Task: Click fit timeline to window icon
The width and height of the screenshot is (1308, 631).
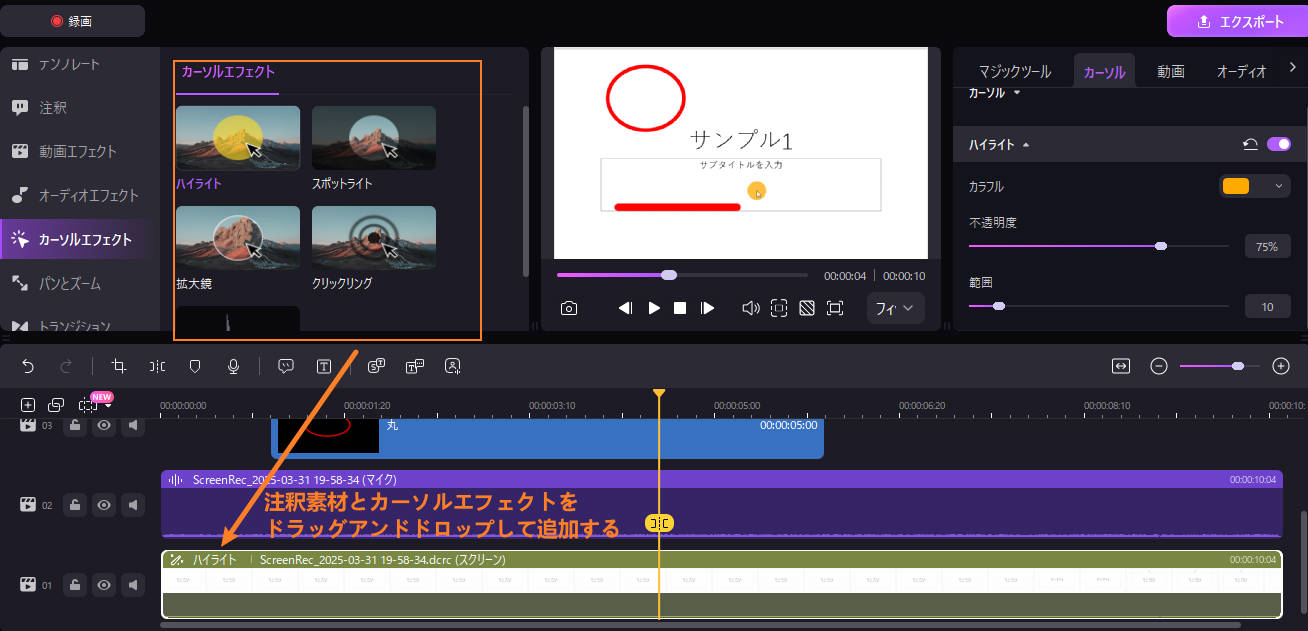Action: click(1121, 366)
